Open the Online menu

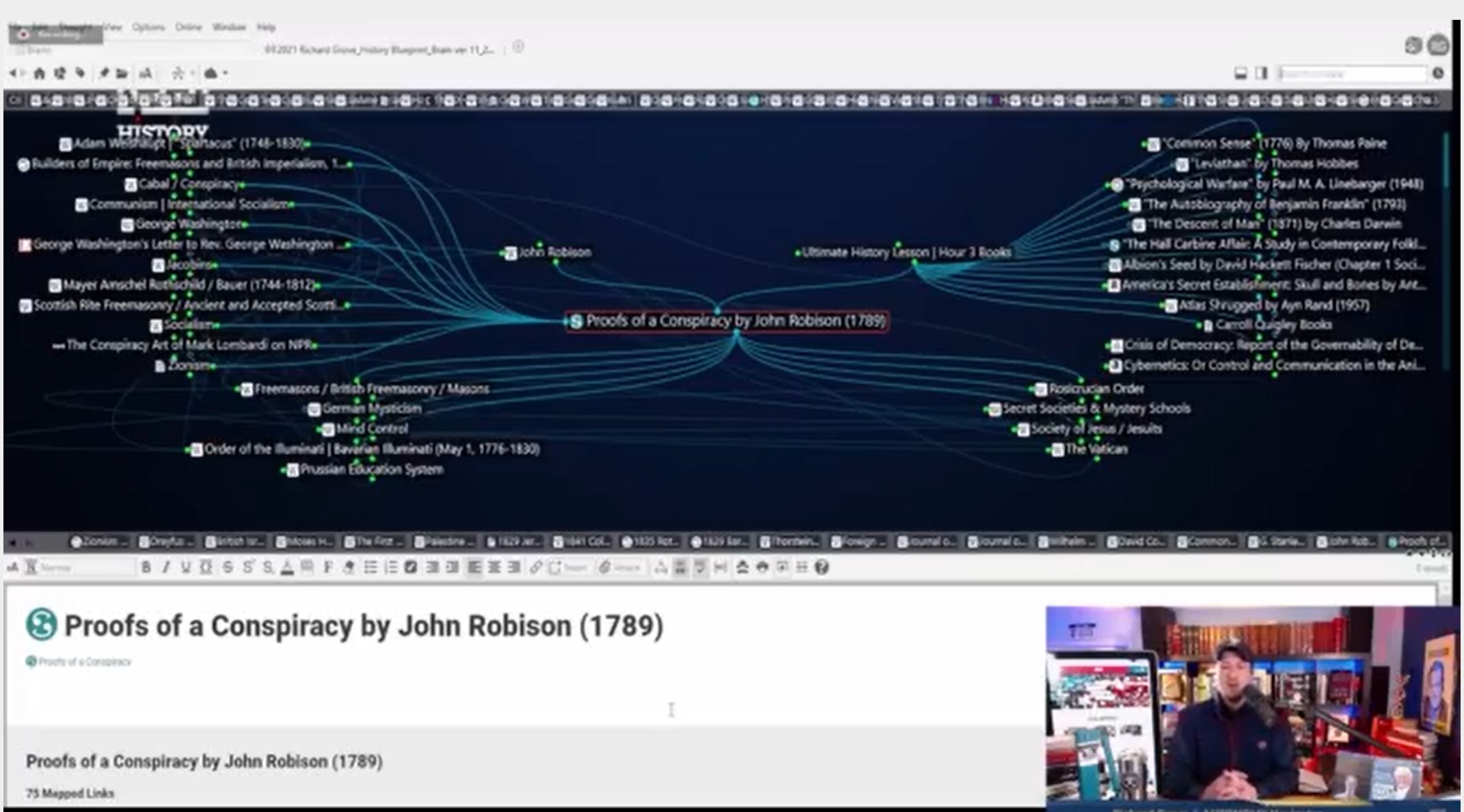pyautogui.click(x=188, y=27)
